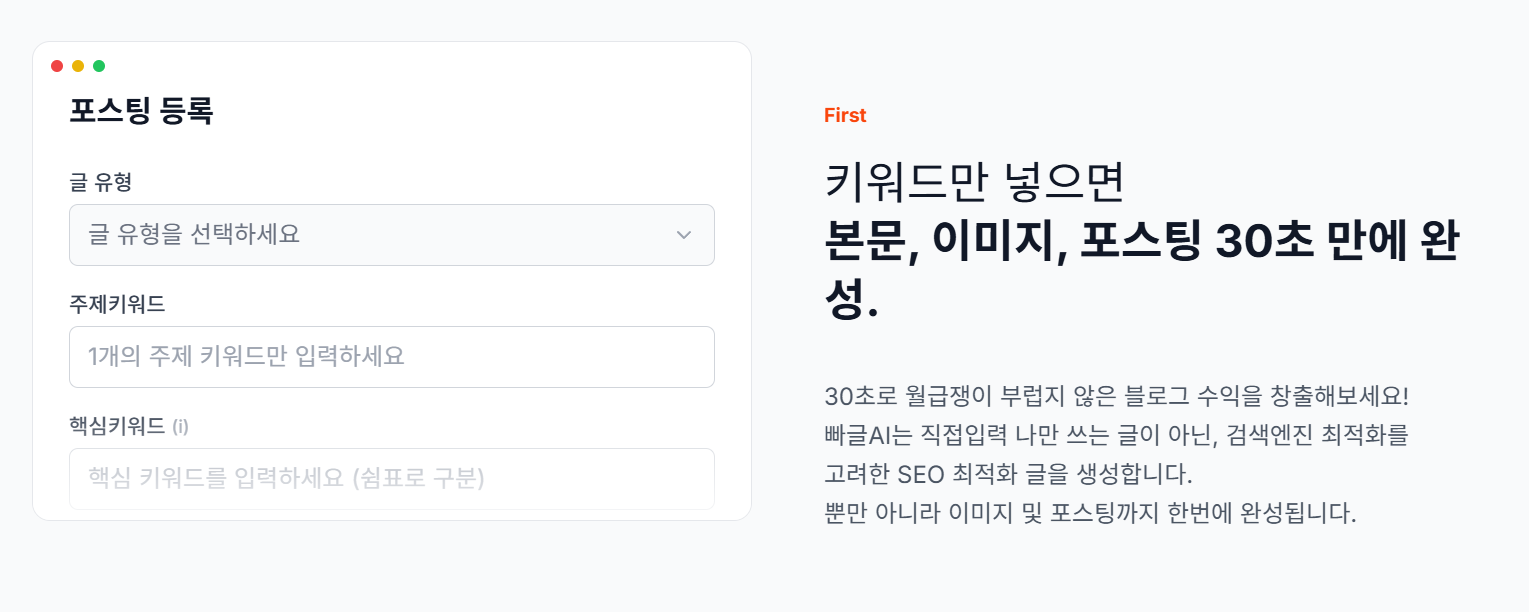1529x612 pixels.
Task: Click the 핵심키워드 field label
Action: pos(117,426)
